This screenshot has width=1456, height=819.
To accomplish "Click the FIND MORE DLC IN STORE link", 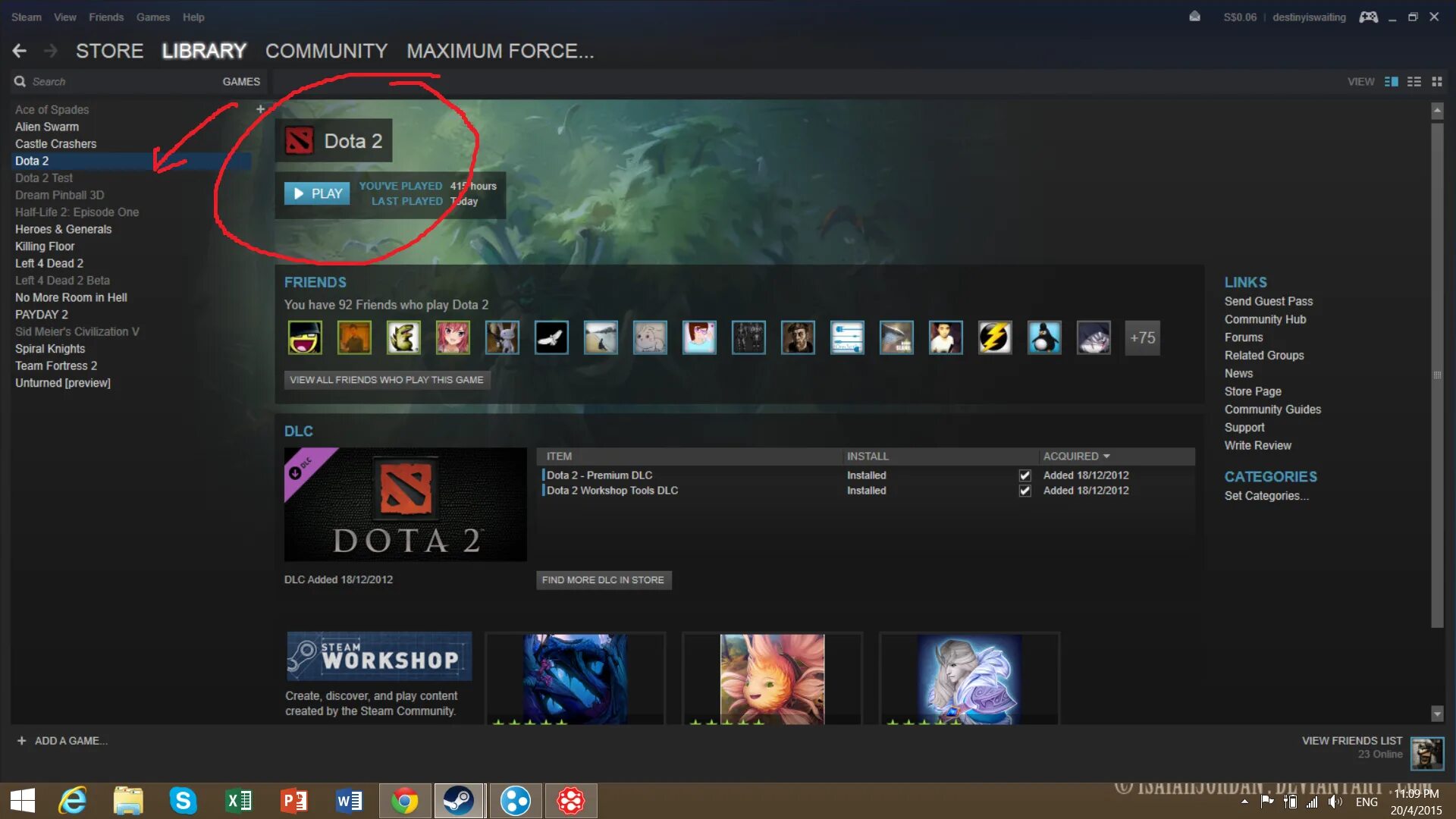I will click(603, 579).
